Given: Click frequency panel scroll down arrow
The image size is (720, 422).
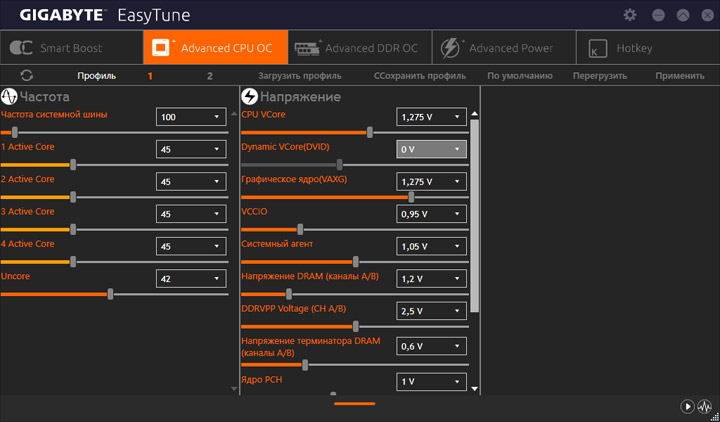Looking at the screenshot, I should (x=234, y=388).
